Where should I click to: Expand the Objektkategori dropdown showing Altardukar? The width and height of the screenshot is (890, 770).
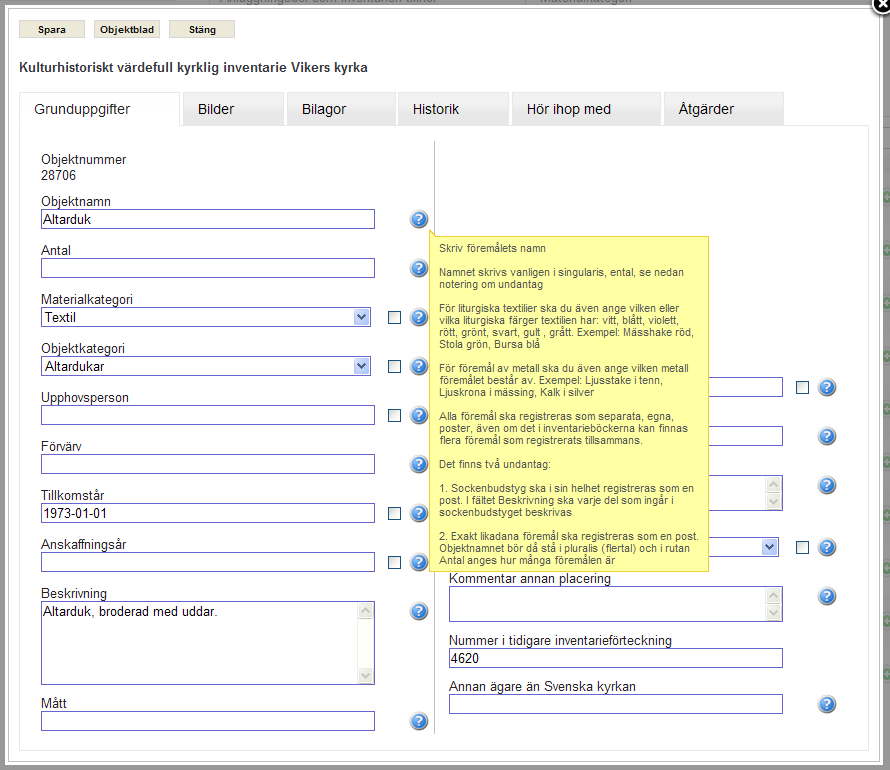(206, 366)
